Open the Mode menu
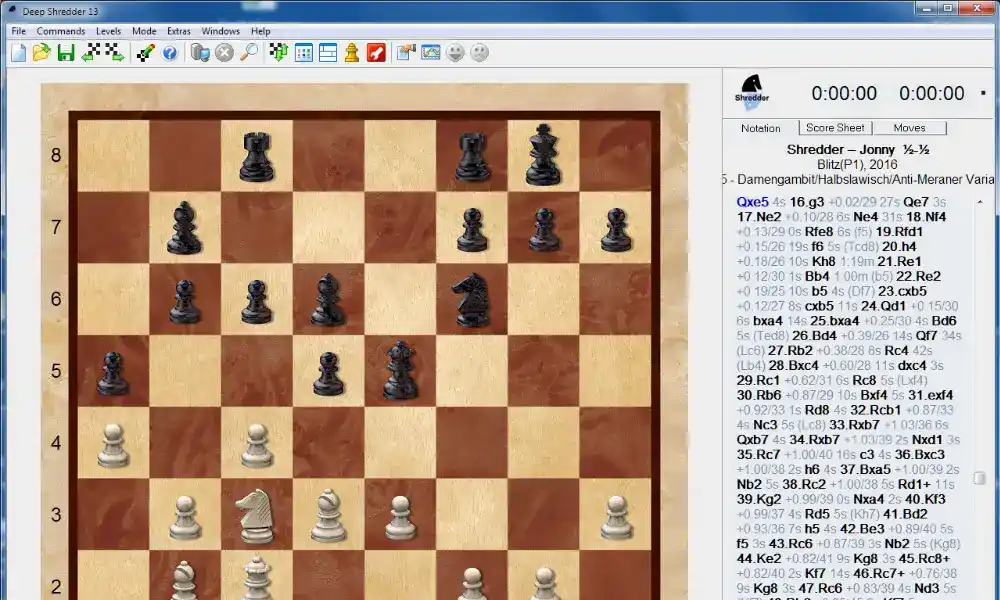The image size is (1000, 600). pyautogui.click(x=144, y=30)
